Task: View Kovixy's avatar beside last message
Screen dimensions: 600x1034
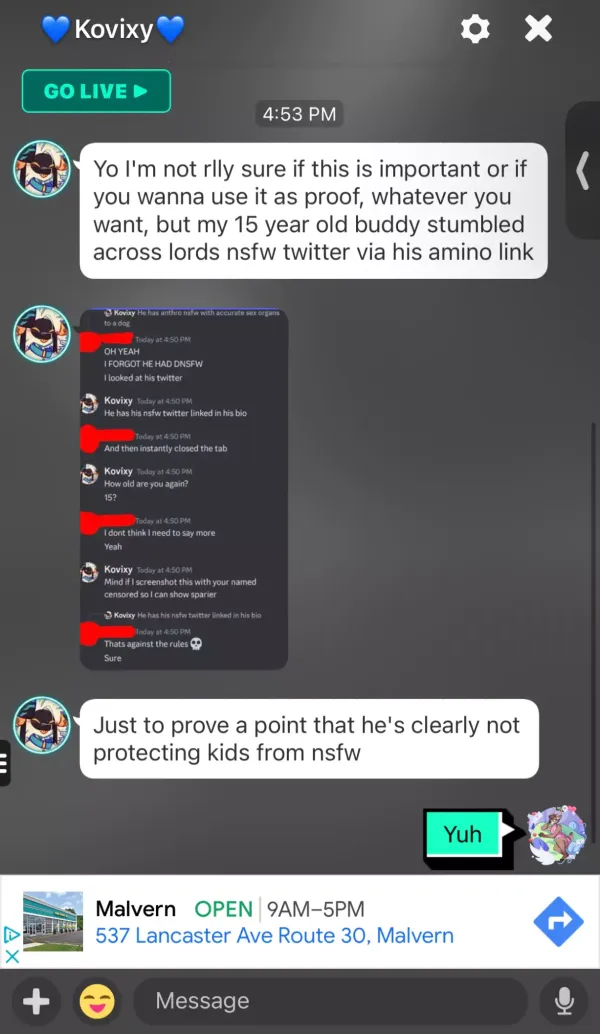Action: pyautogui.click(x=42, y=725)
